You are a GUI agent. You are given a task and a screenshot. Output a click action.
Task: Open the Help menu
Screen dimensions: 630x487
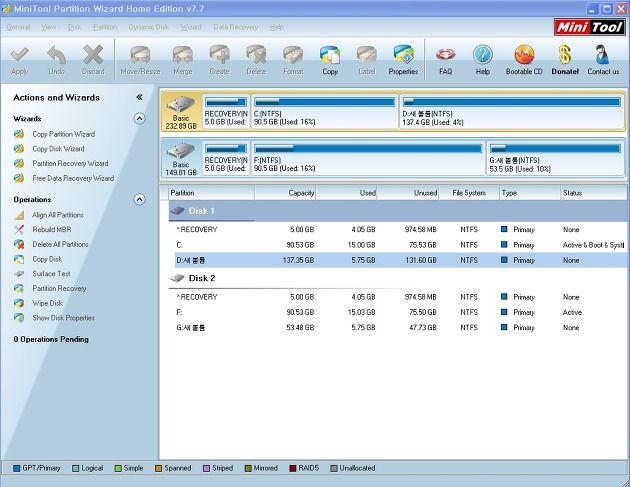pyautogui.click(x=276, y=27)
